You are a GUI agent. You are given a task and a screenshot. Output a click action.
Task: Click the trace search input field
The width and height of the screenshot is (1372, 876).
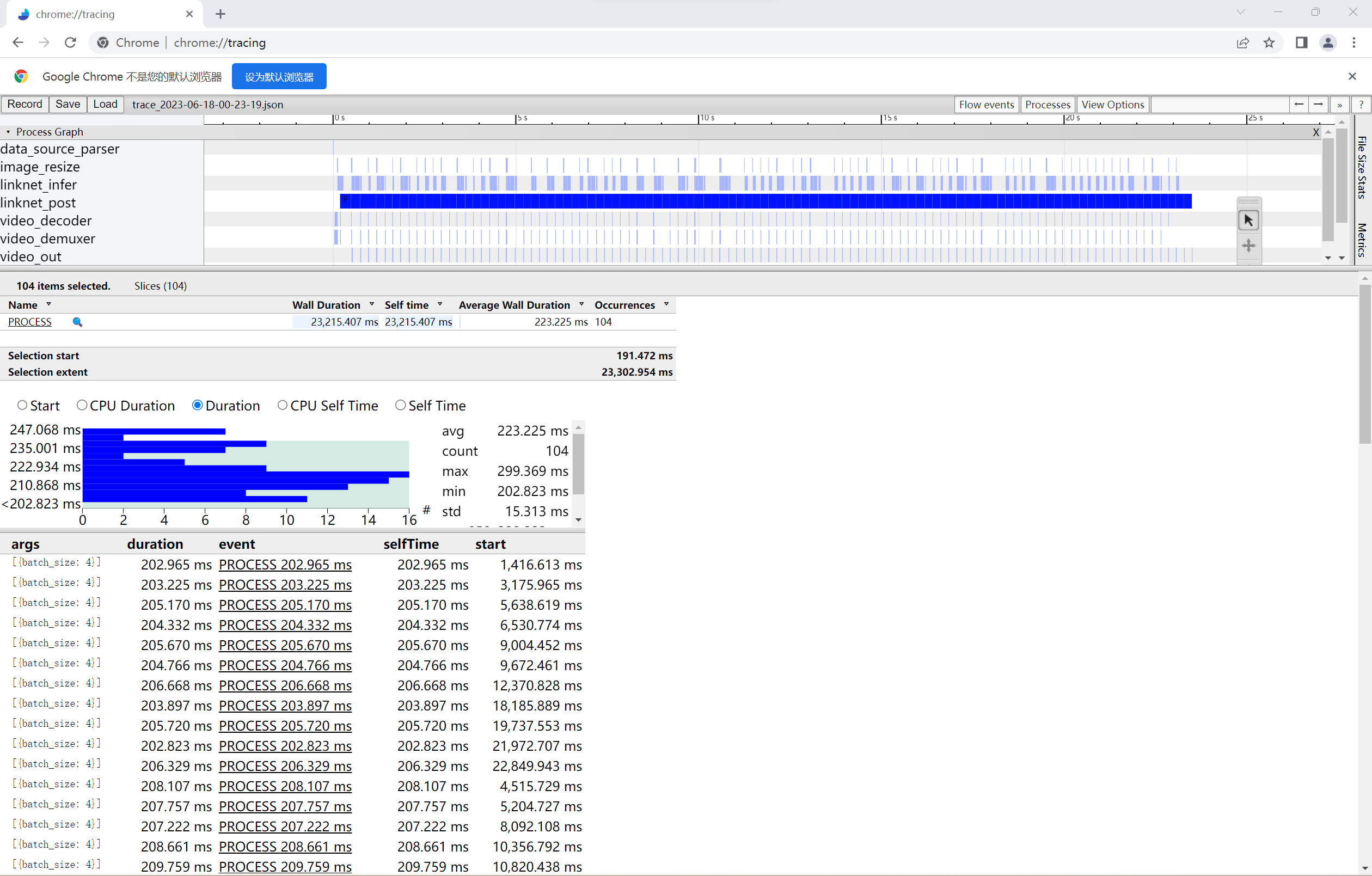point(1220,105)
